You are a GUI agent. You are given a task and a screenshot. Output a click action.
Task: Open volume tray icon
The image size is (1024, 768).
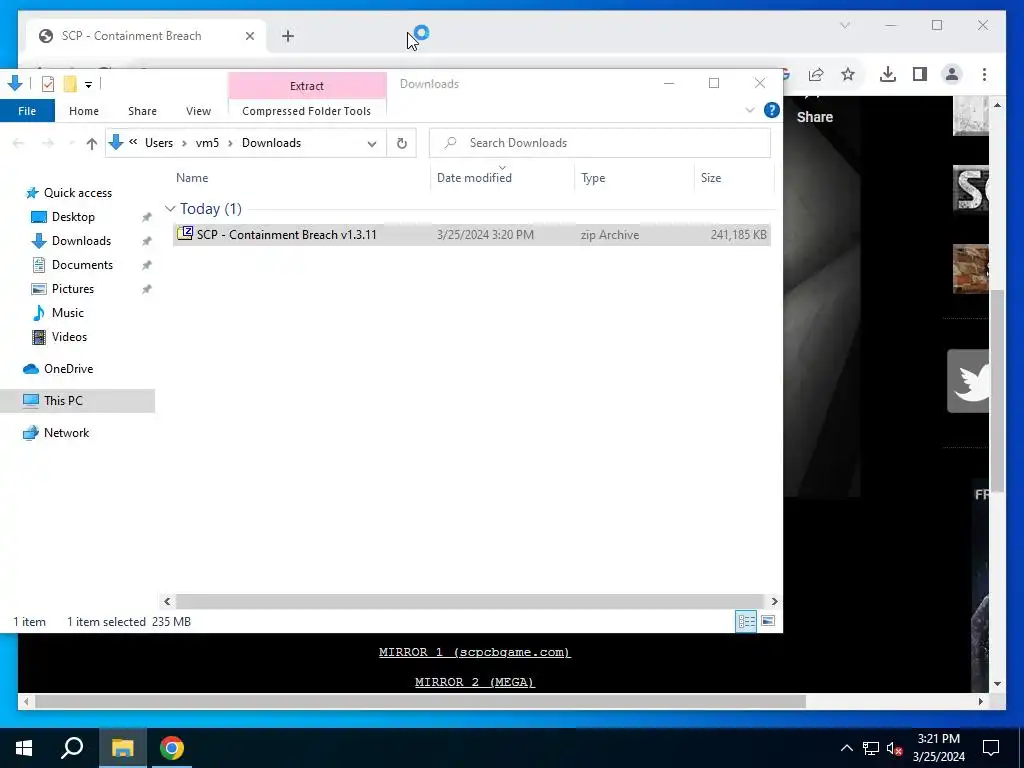click(894, 748)
